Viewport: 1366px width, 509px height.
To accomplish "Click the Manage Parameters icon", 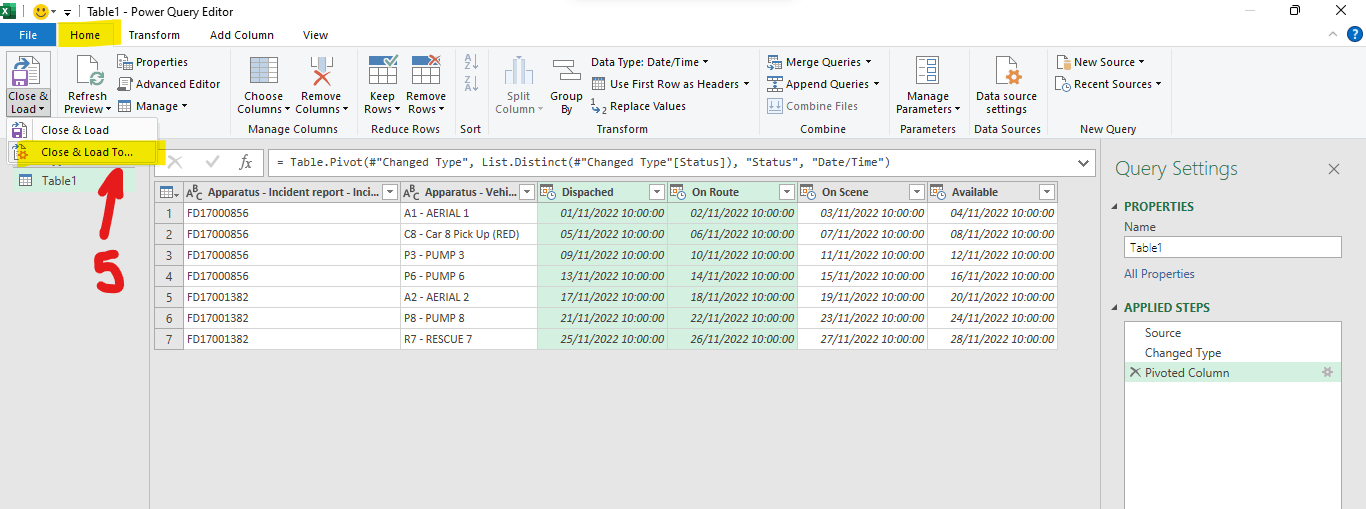I will pos(928,72).
